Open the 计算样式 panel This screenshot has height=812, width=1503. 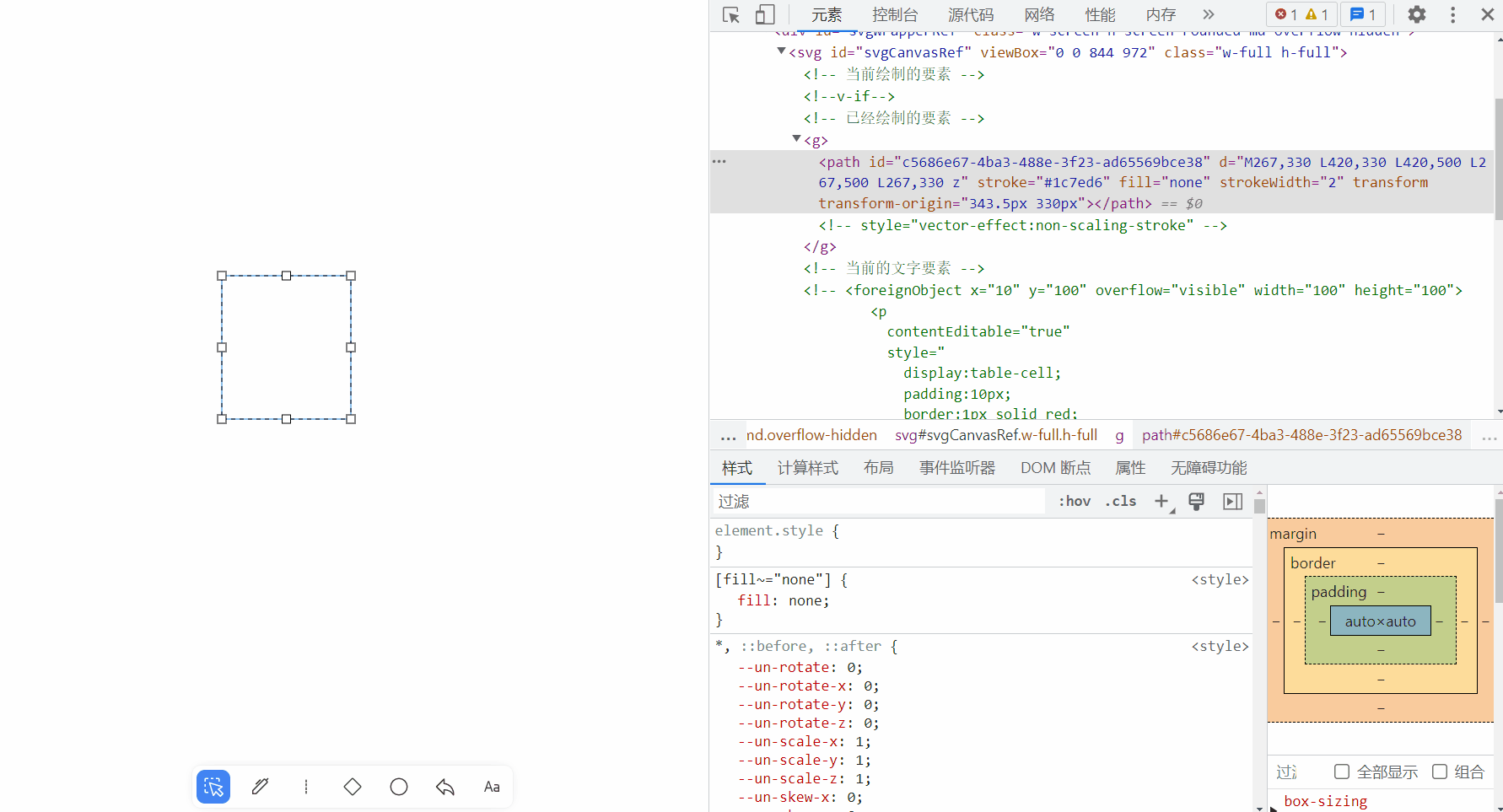coord(807,467)
